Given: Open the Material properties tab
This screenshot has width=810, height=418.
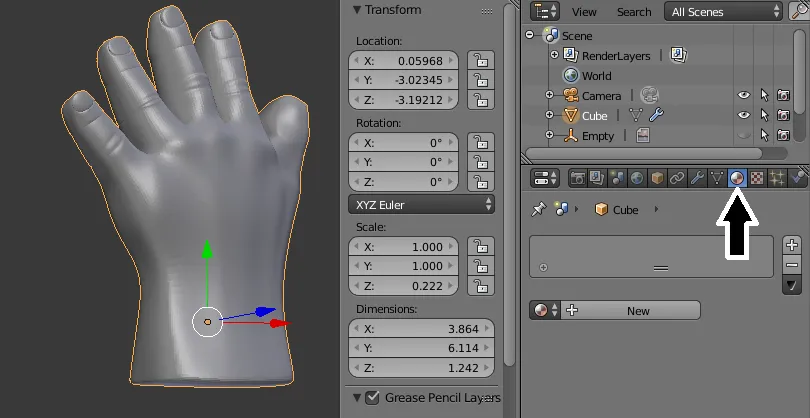Looking at the screenshot, I should coord(737,178).
